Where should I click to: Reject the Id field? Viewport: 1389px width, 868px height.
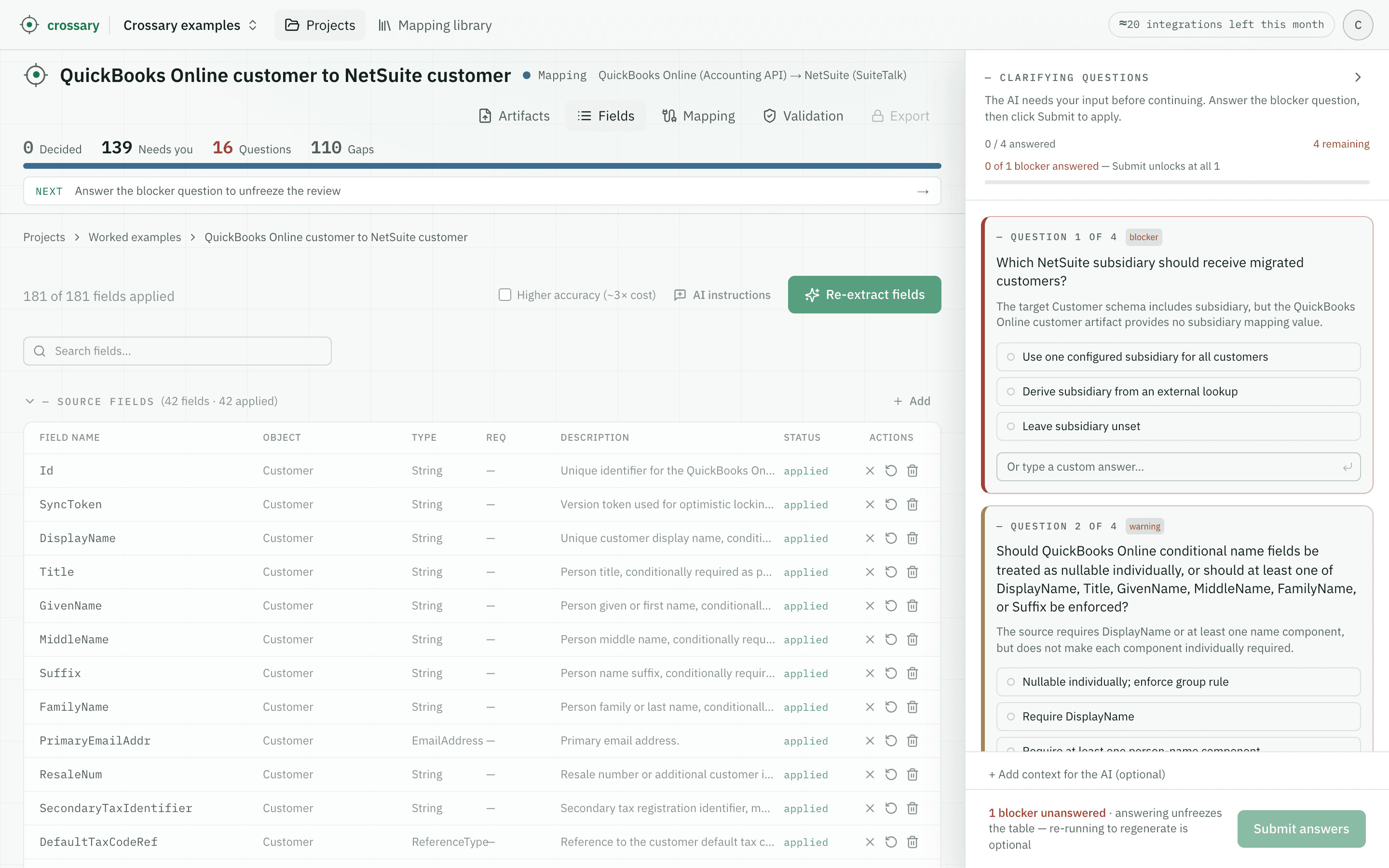pyautogui.click(x=870, y=471)
